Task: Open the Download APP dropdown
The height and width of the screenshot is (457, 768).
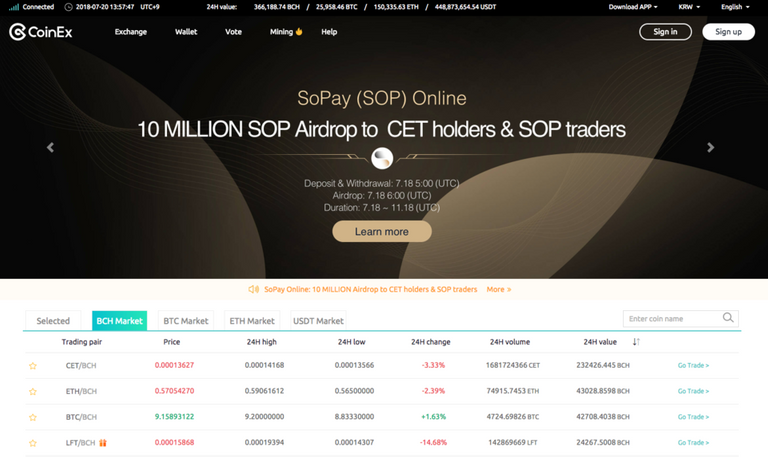Action: click(x=633, y=7)
